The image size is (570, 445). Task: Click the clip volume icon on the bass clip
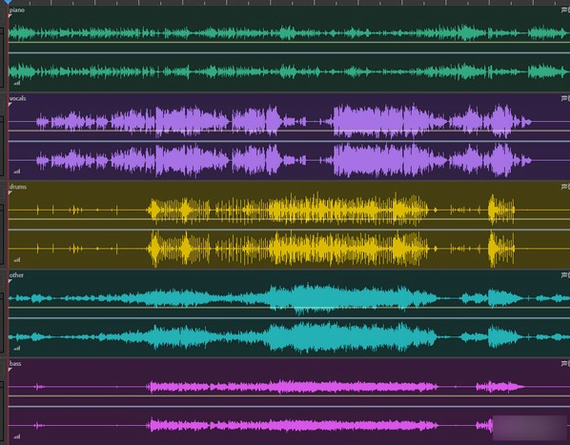point(17,436)
